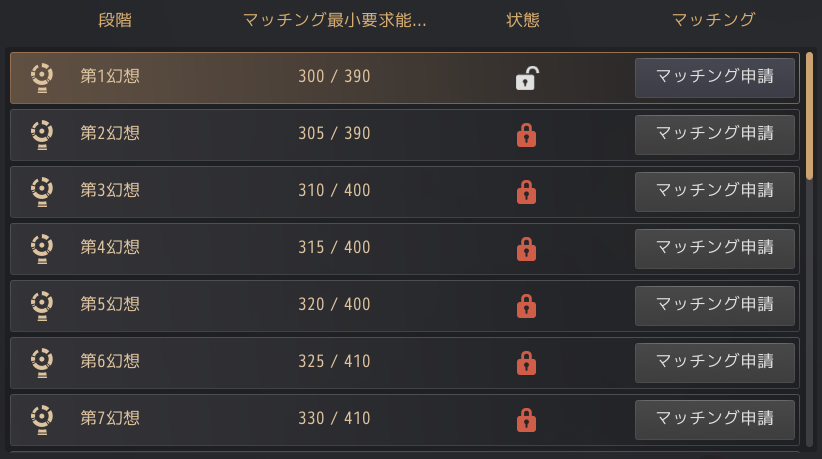822x459 pixels.
Task: Click the red lock icon for 第5幻想
Action: (525, 306)
